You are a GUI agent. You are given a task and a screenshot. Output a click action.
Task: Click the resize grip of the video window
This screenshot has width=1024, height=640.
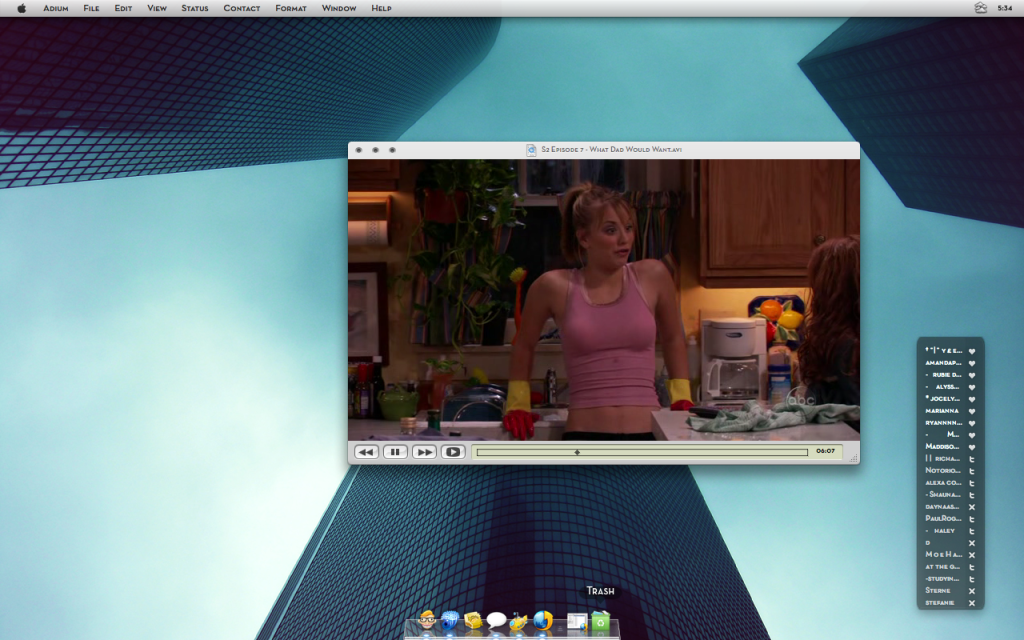pos(853,458)
